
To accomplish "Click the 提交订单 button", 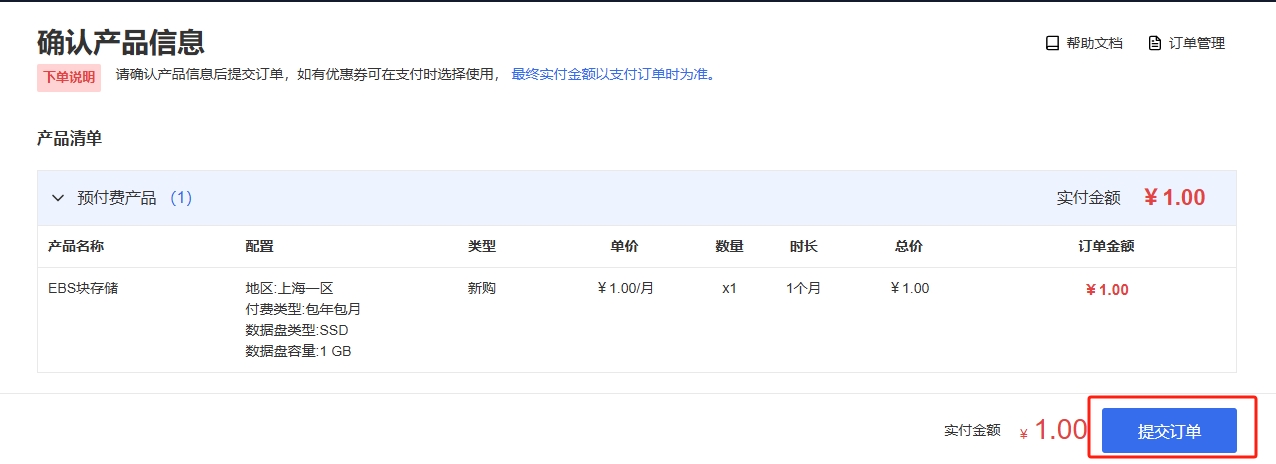I will pyautogui.click(x=1170, y=431).
